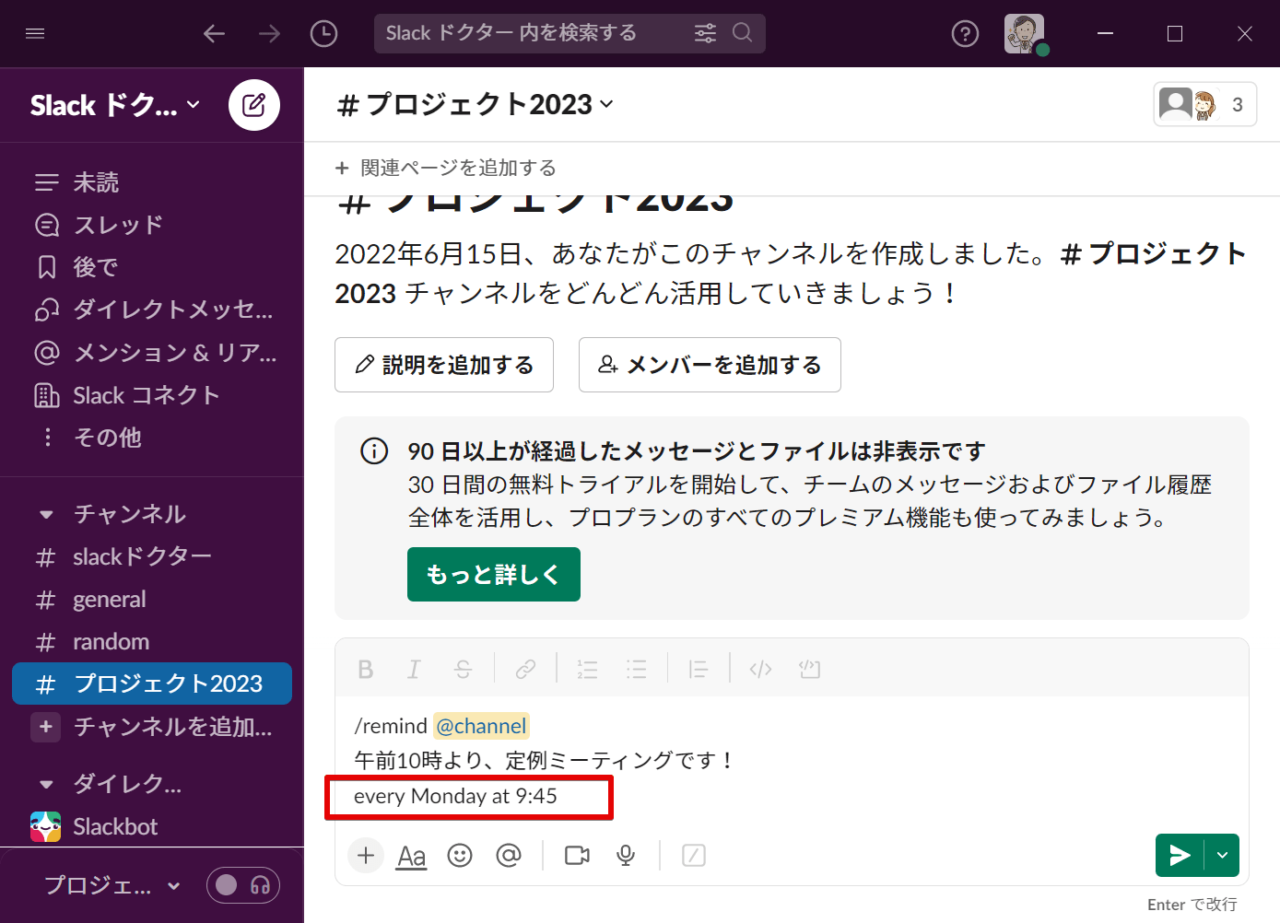Open the help question mark icon
1280x923 pixels.
964,33
